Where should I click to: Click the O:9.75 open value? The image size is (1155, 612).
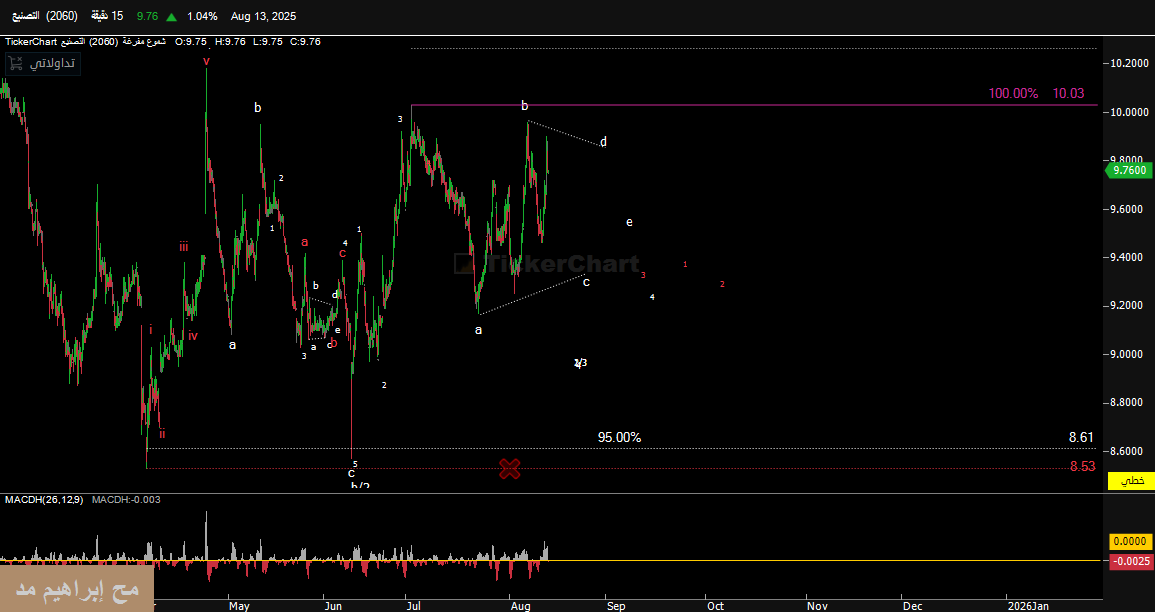coord(191,42)
